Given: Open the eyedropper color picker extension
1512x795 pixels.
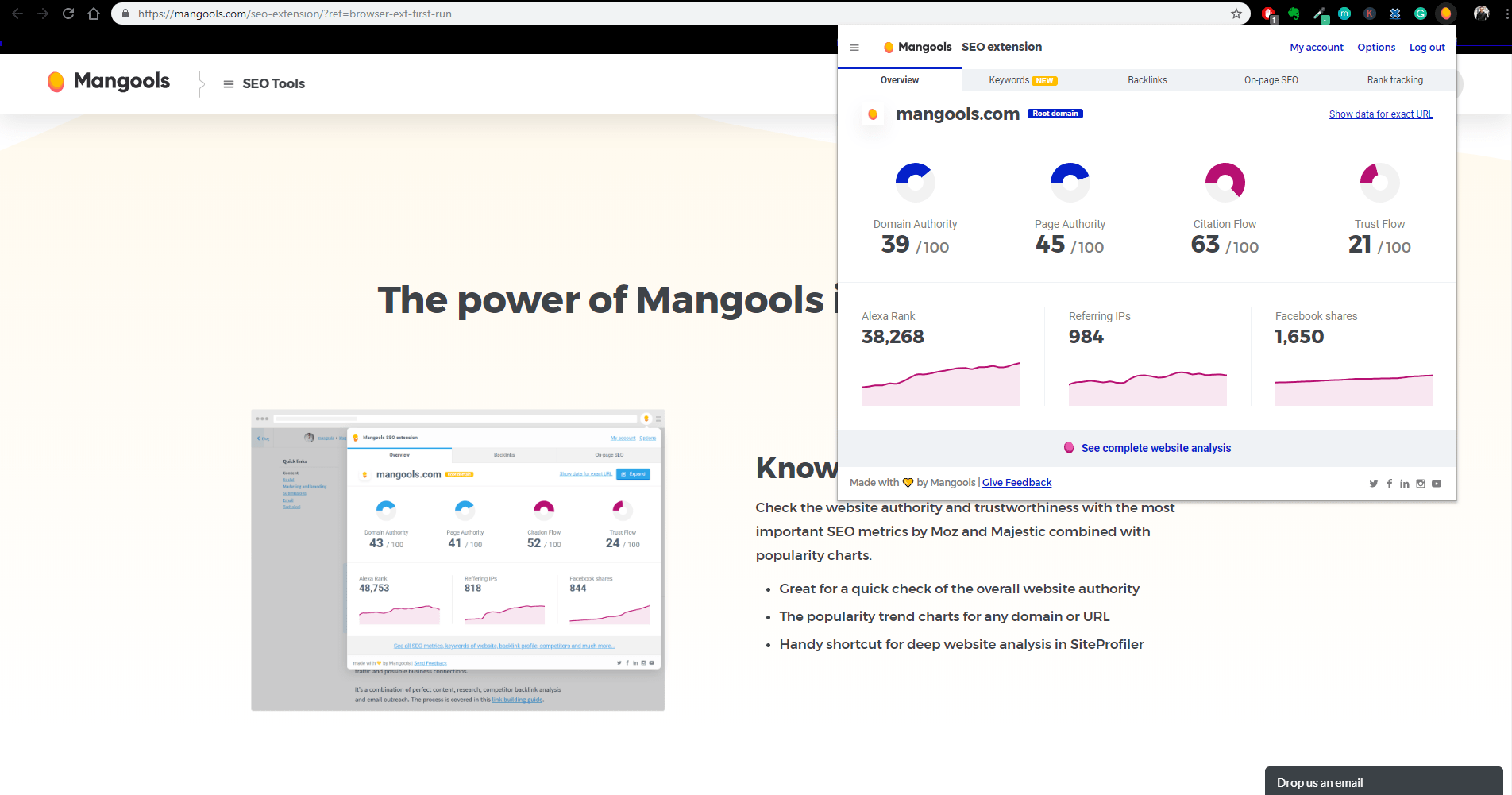Looking at the screenshot, I should (x=1319, y=14).
